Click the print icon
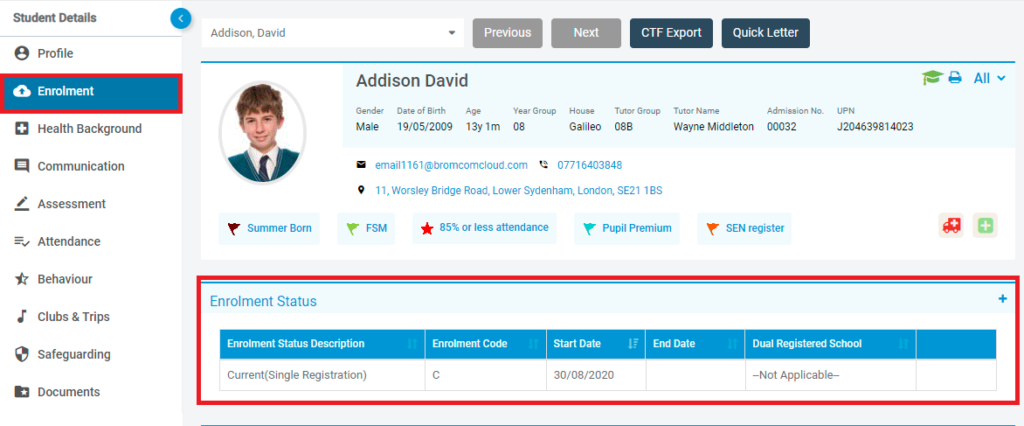Image resolution: width=1024 pixels, height=426 pixels. click(x=955, y=78)
